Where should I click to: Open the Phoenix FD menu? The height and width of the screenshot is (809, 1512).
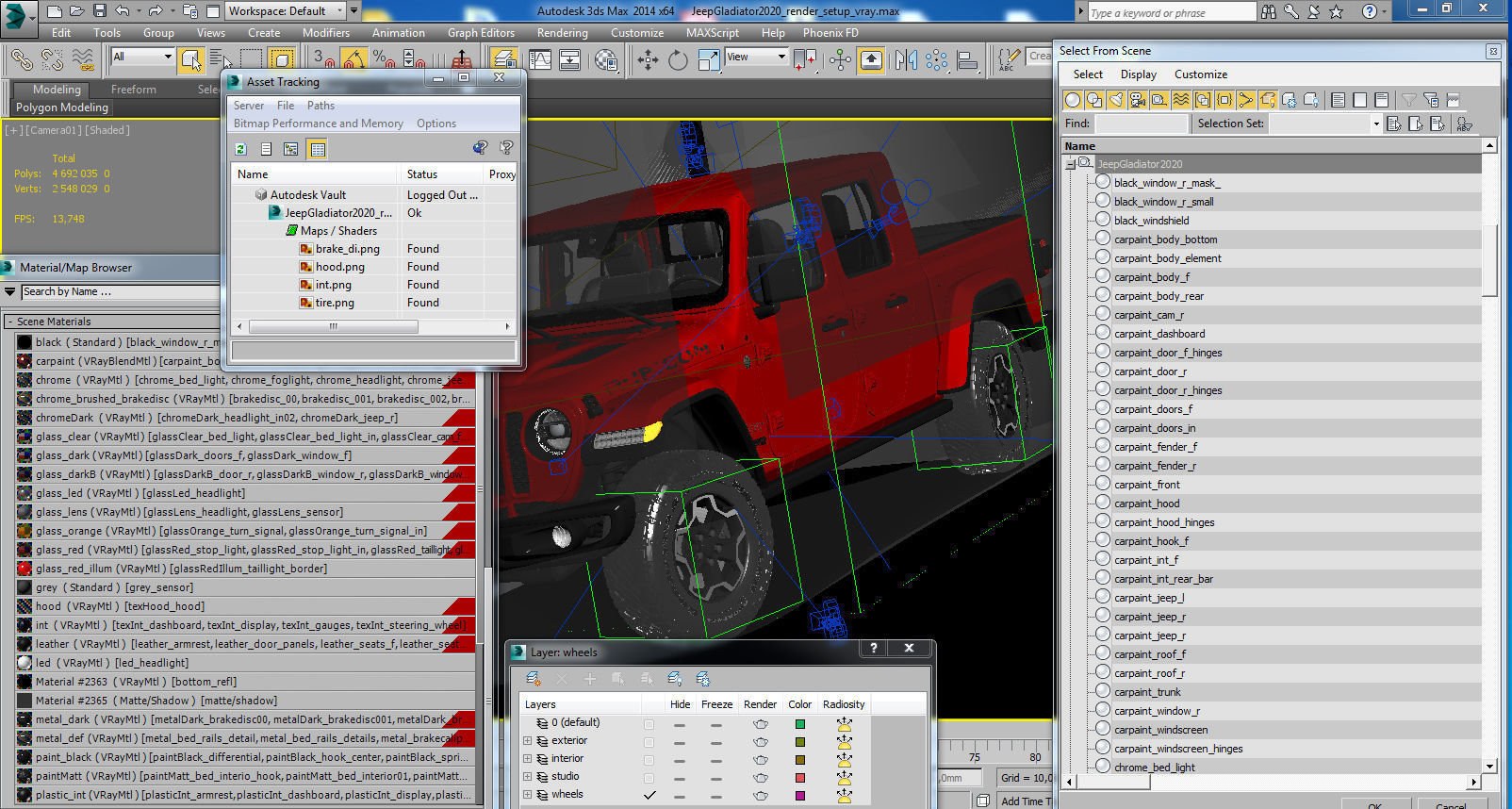(830, 32)
